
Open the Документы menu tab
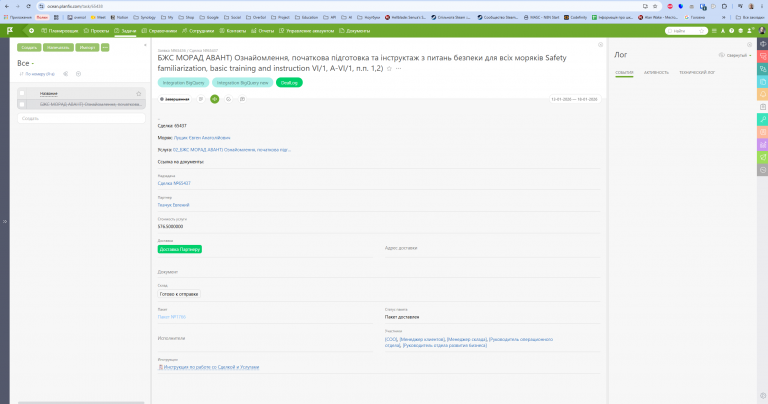[355, 30]
